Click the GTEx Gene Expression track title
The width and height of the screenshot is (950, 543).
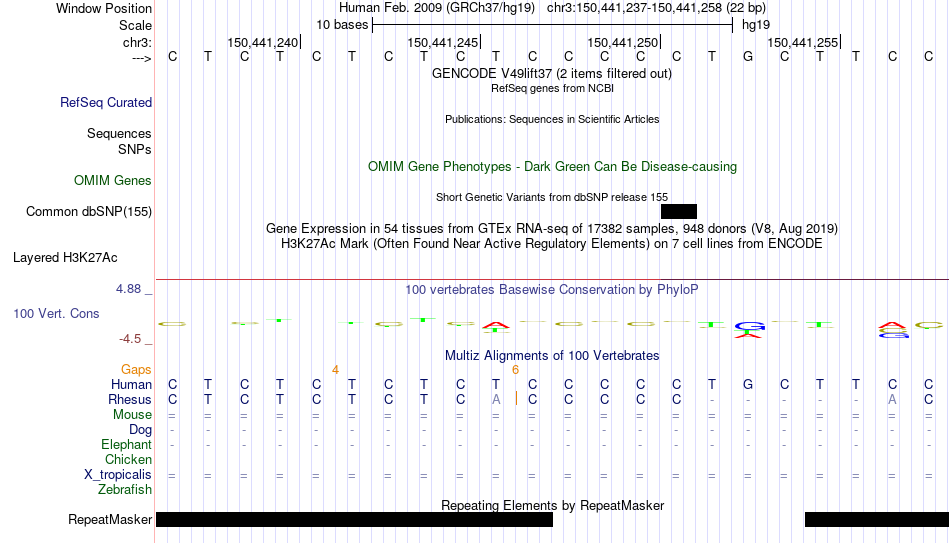pos(552,228)
